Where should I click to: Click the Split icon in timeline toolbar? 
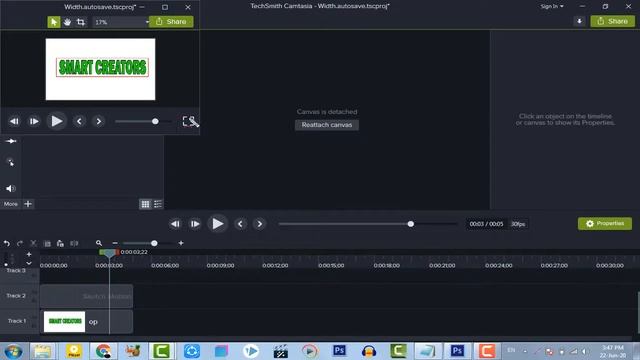[74, 243]
